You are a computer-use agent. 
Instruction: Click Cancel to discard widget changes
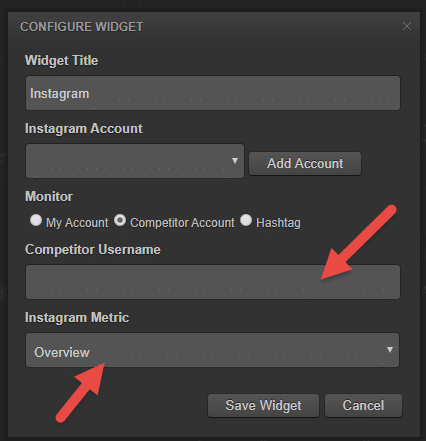[x=363, y=406]
